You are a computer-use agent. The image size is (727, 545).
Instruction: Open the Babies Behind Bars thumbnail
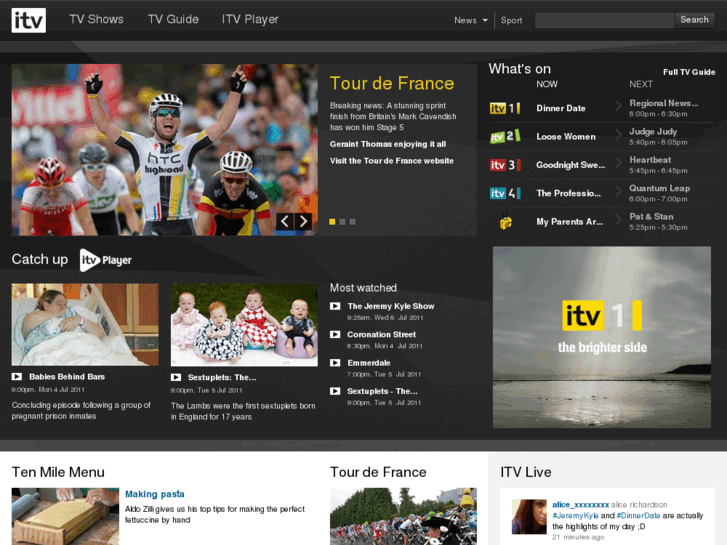tap(85, 325)
